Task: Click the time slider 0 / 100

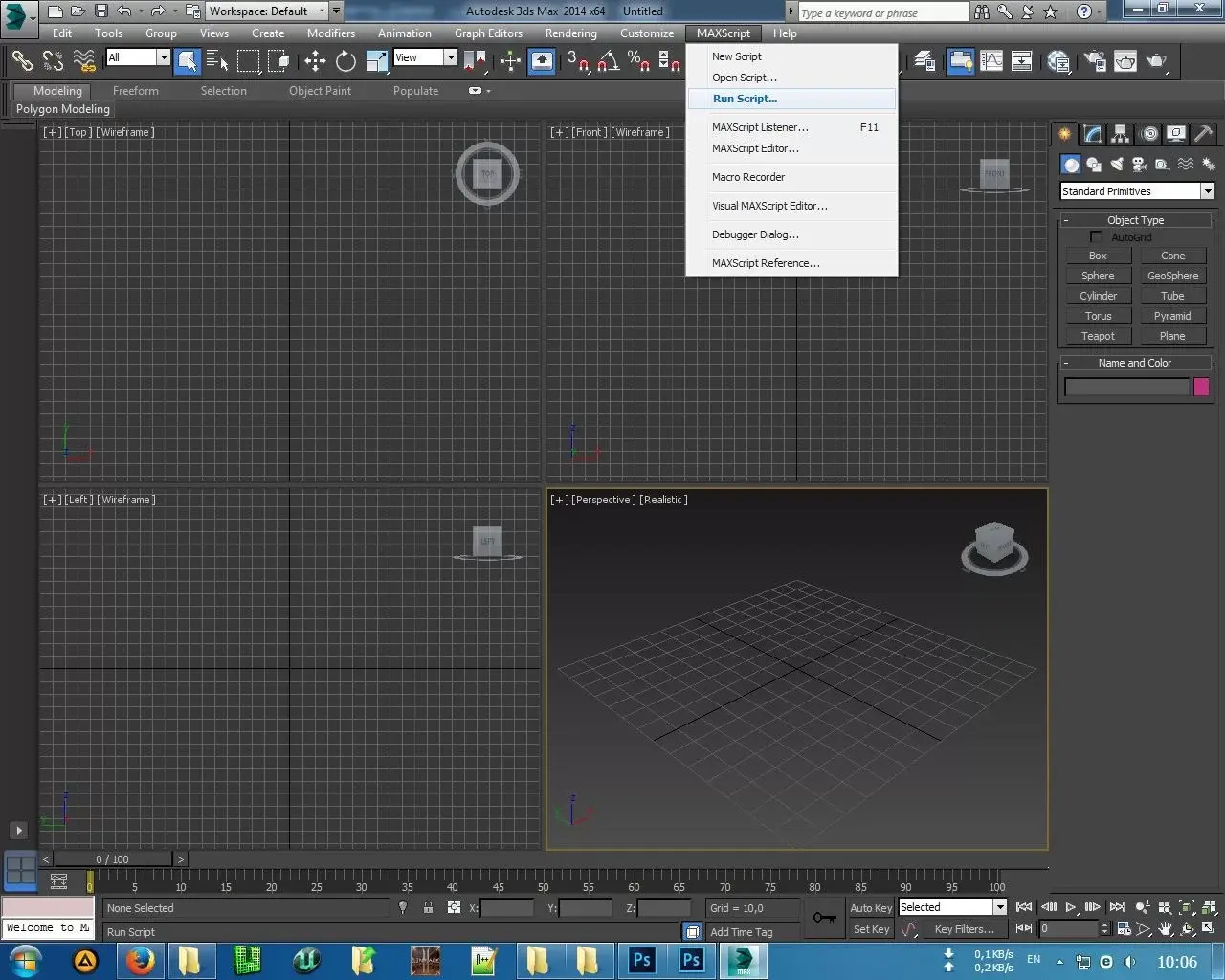Action: tap(112, 859)
